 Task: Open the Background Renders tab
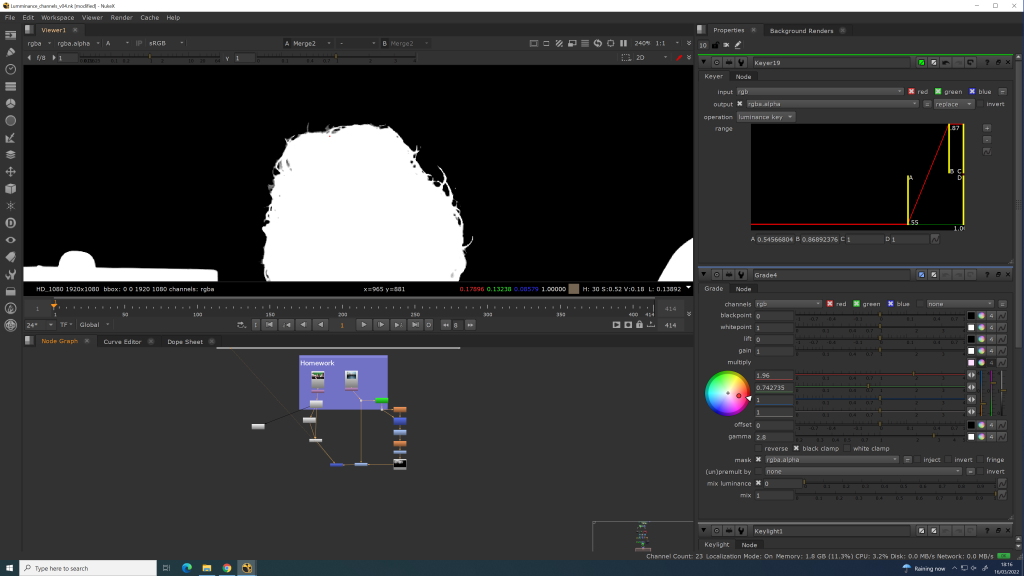pyautogui.click(x=802, y=31)
